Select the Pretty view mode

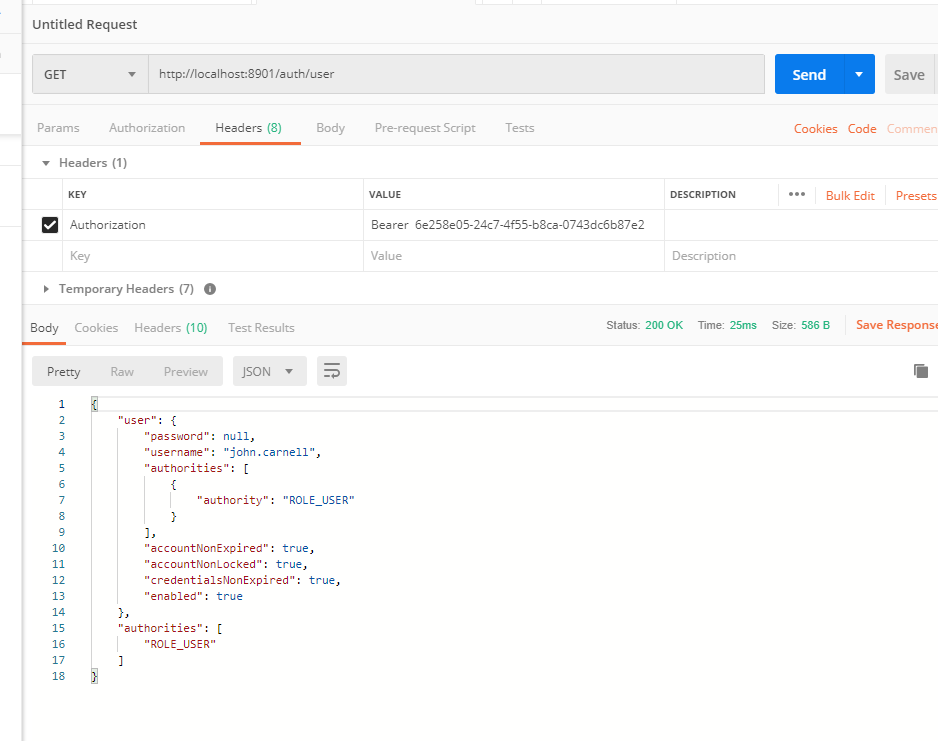pos(63,371)
